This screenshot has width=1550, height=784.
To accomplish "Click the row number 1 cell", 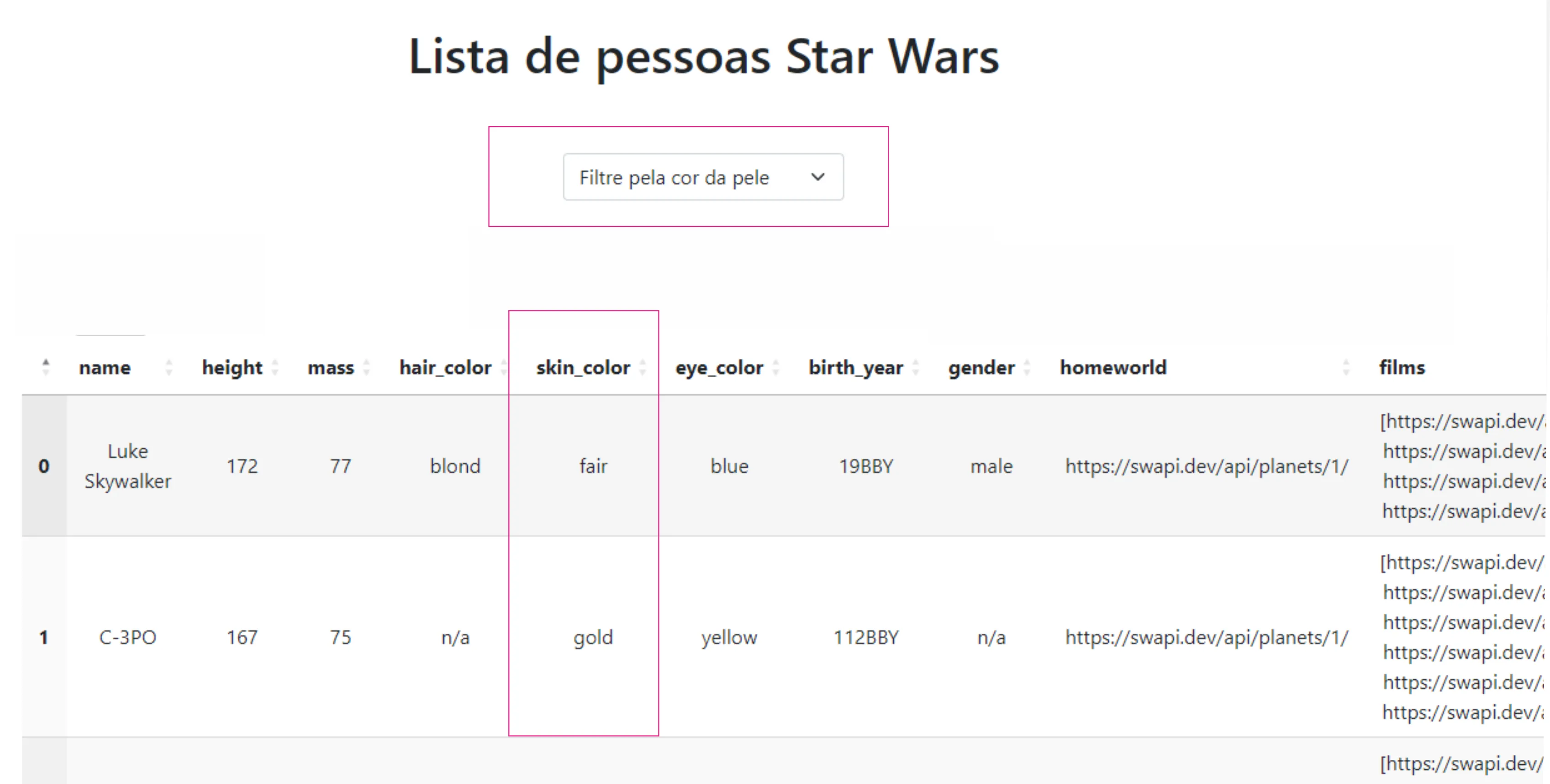I will 44,637.
